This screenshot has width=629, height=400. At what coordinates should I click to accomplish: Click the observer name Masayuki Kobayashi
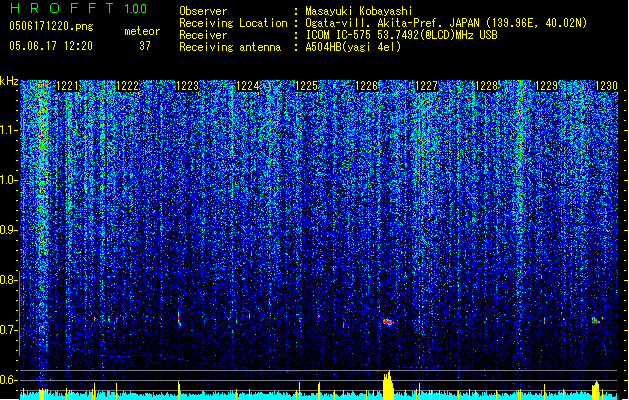tap(359, 11)
